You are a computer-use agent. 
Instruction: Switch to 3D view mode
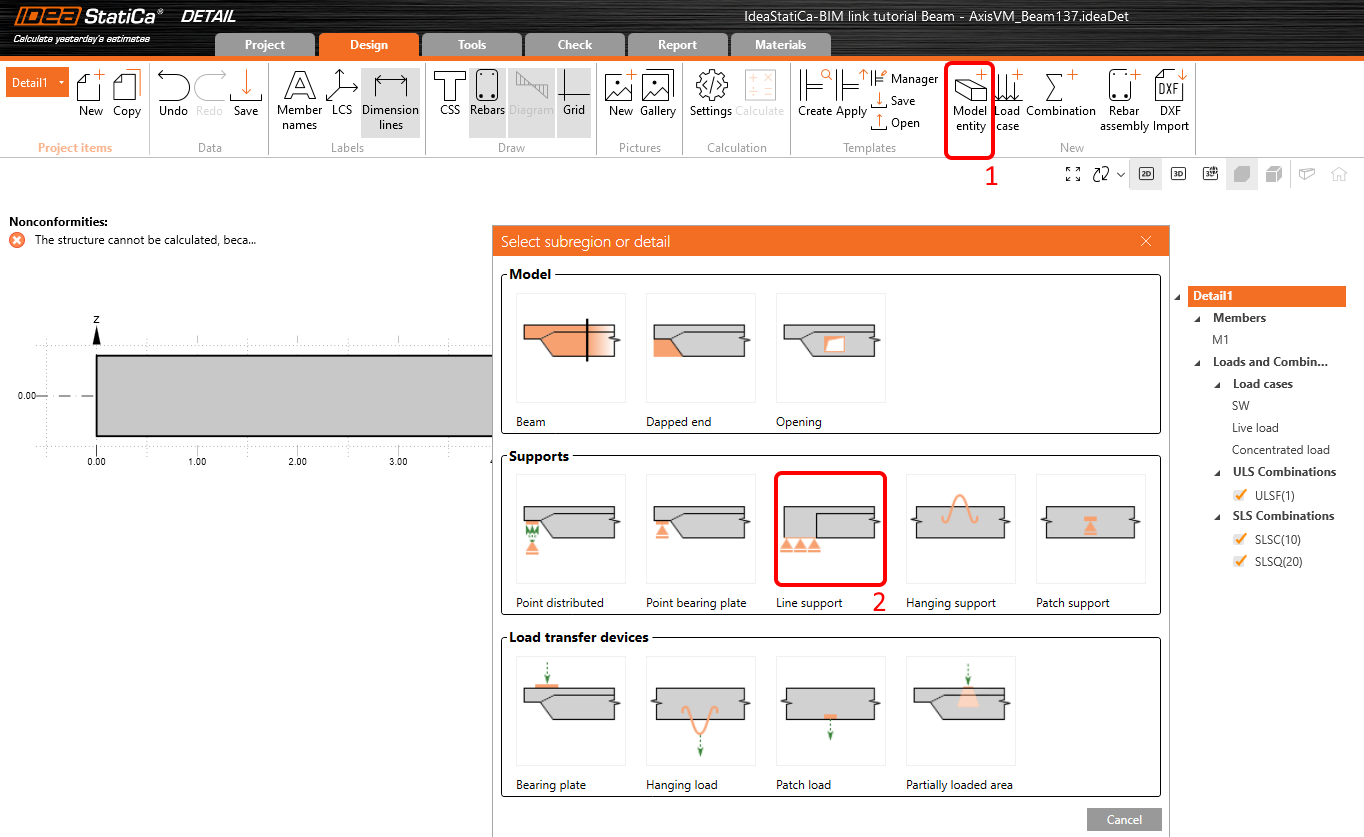[1178, 174]
